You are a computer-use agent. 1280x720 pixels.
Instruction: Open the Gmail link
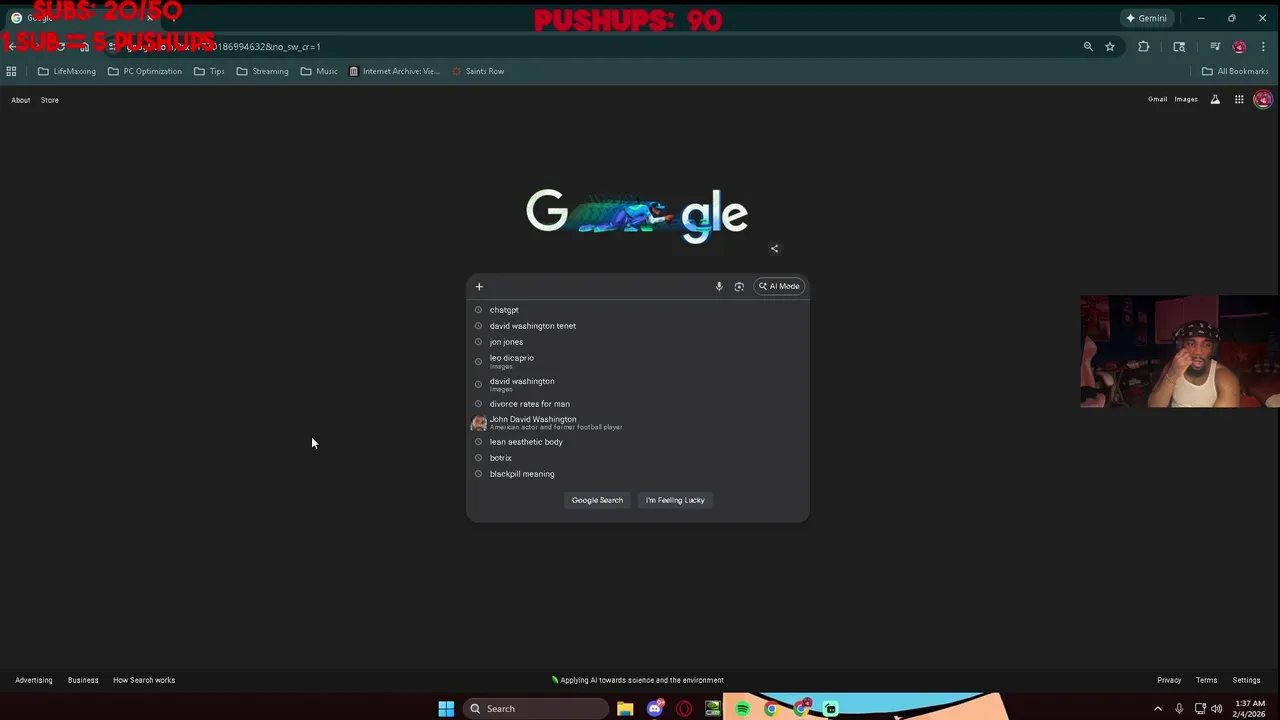tap(1157, 99)
